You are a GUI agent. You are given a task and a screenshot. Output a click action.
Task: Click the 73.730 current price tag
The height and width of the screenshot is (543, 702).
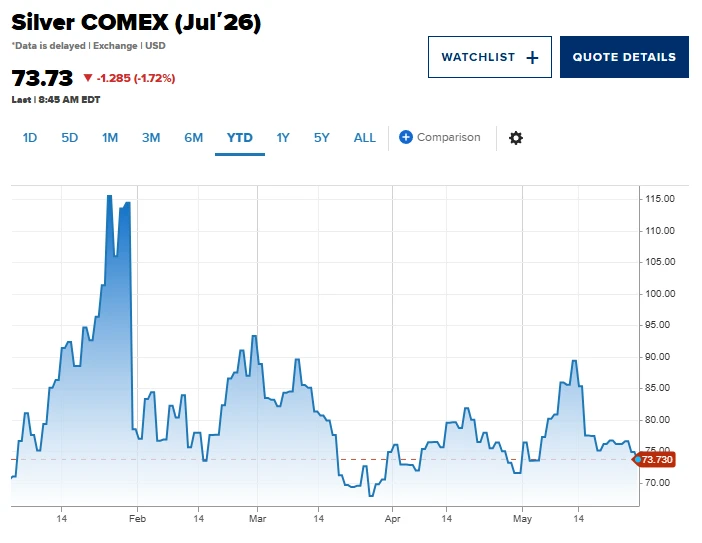[x=656, y=460]
